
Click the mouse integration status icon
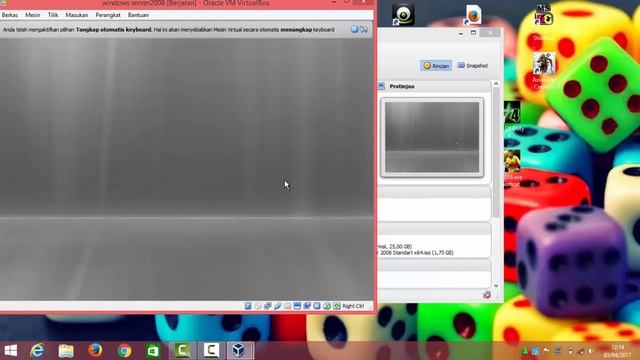click(327, 306)
